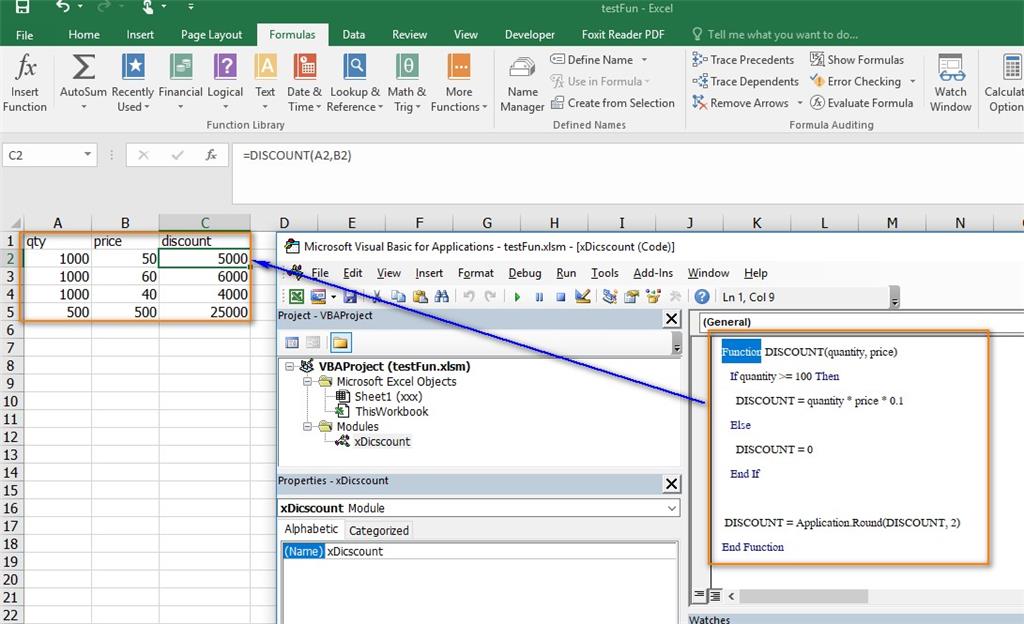Viewport: 1024px width, 624px height.
Task: Insert a UserForm from the VBA toolbar
Action: pyautogui.click(x=318, y=297)
